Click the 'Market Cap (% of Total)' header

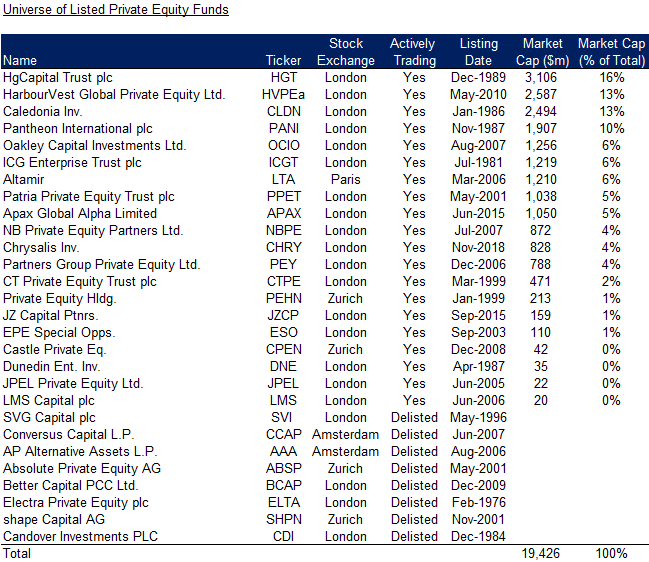coord(612,52)
